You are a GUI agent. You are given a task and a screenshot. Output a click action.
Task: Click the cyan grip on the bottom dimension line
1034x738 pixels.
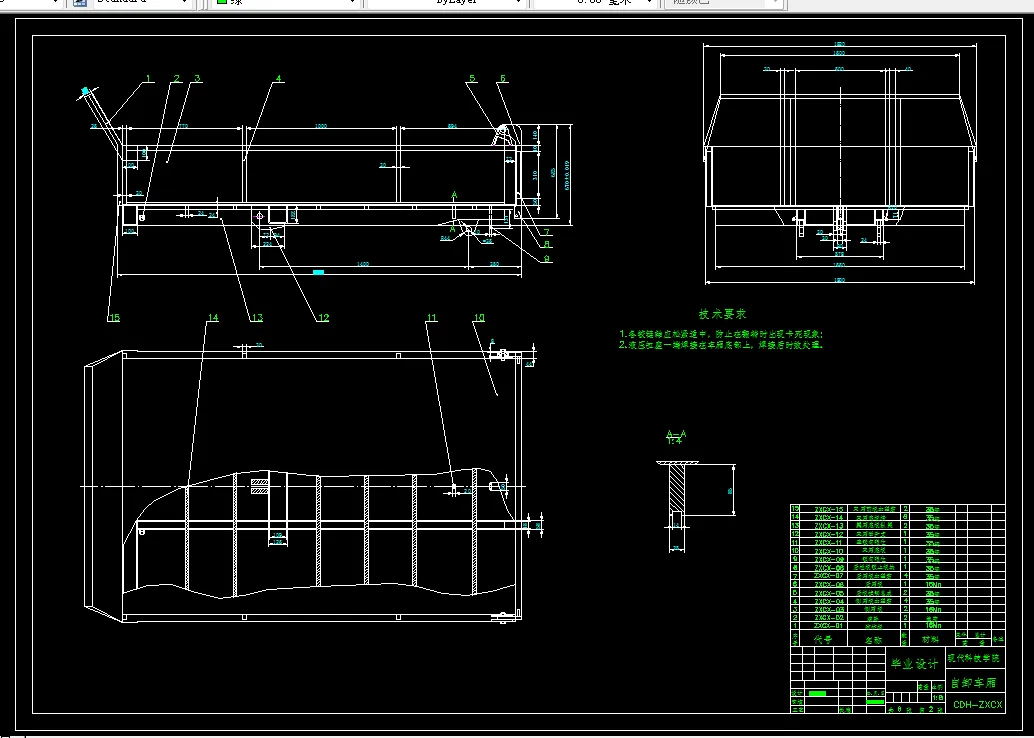[x=319, y=272]
